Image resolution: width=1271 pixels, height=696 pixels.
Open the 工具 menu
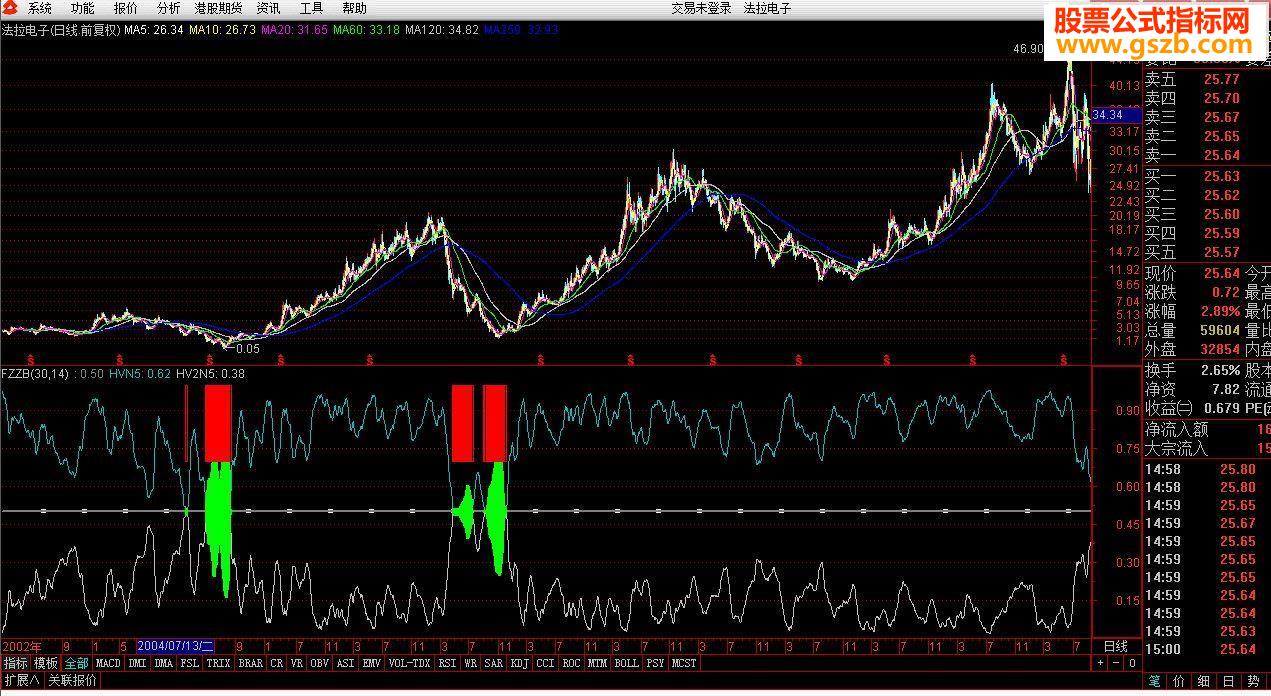pyautogui.click(x=311, y=9)
